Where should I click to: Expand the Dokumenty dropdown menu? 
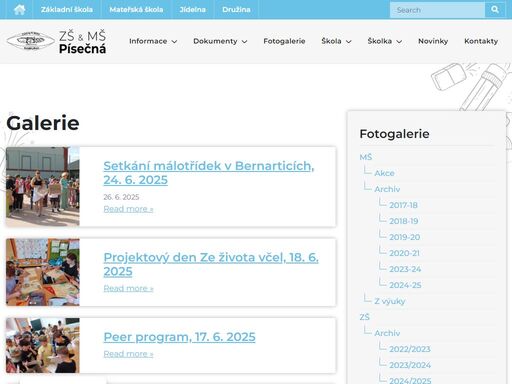[220, 41]
